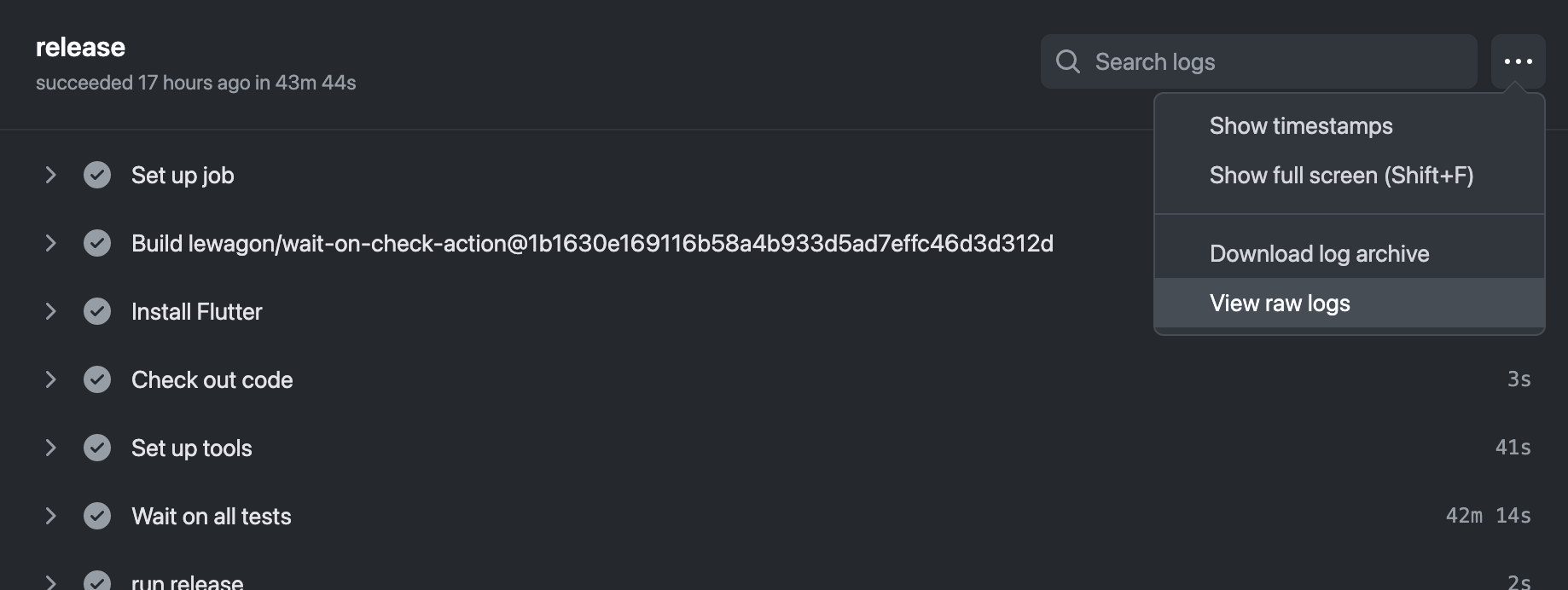Expand the Wait on all tests step
This screenshot has width=1568, height=590.
[x=50, y=516]
